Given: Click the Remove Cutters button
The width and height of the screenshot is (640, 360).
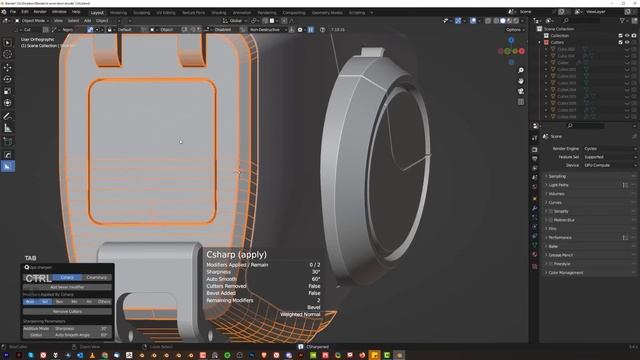Looking at the screenshot, I should tap(67, 311).
